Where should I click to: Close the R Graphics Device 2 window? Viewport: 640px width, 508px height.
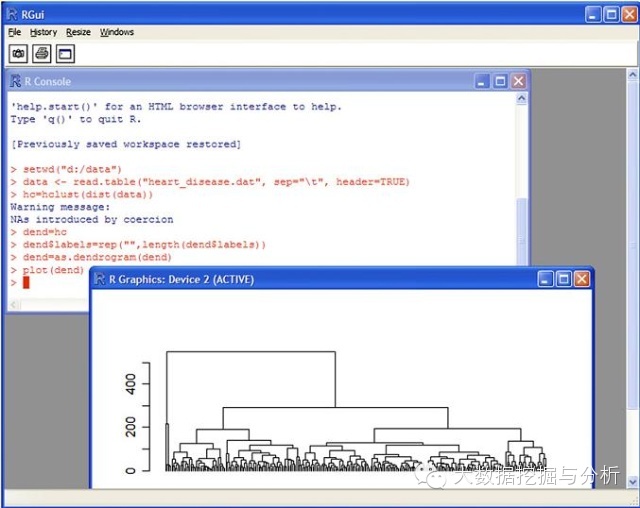coord(582,280)
